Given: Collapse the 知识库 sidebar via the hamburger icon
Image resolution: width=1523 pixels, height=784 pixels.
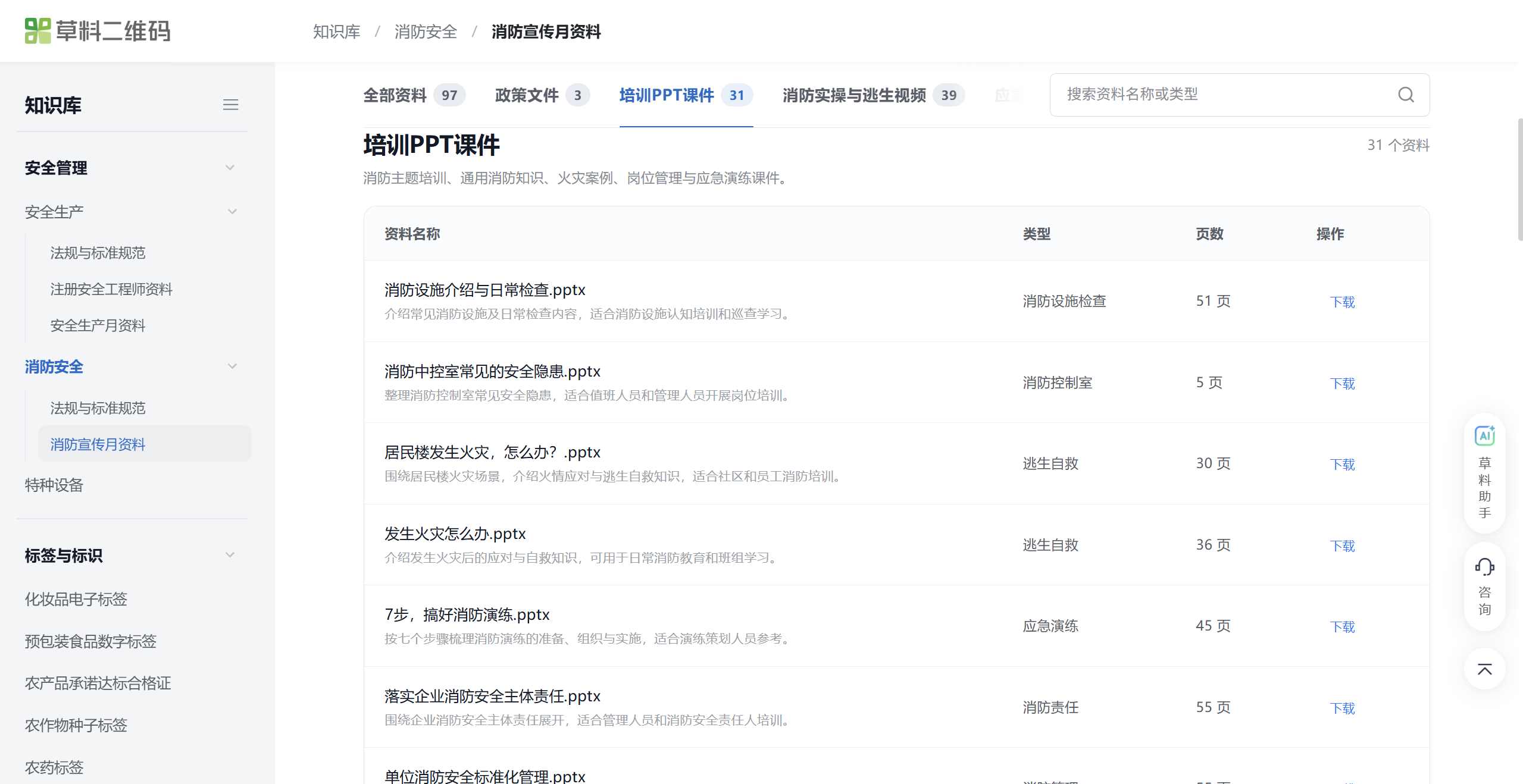Looking at the screenshot, I should 230,105.
